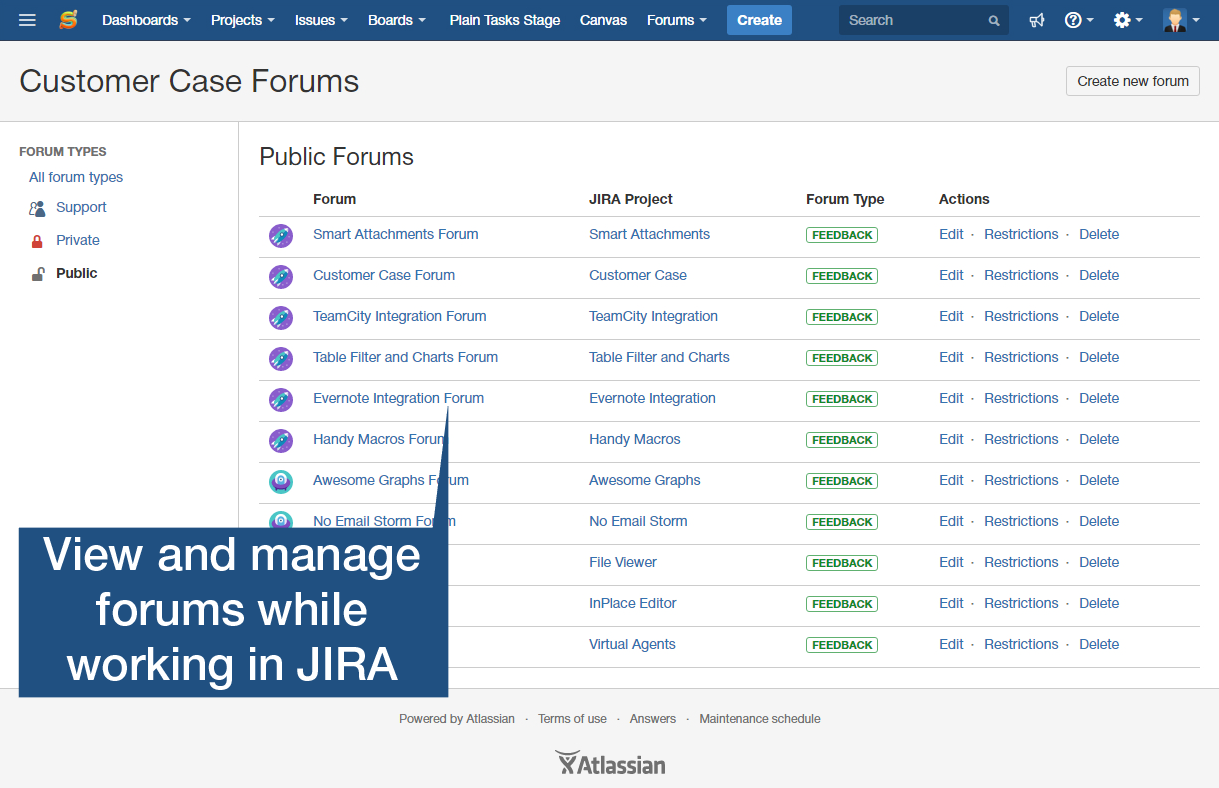The height and width of the screenshot is (788, 1219).
Task: Expand the Boards dropdown menu
Action: (x=397, y=20)
